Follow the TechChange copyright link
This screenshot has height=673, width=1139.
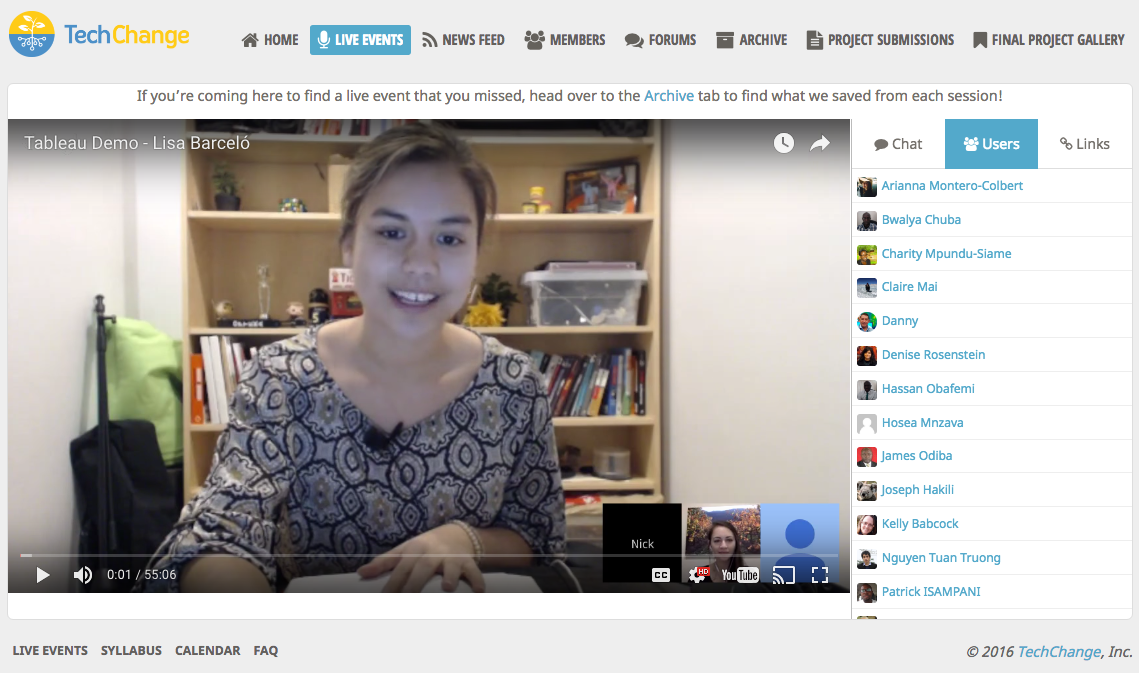1059,652
